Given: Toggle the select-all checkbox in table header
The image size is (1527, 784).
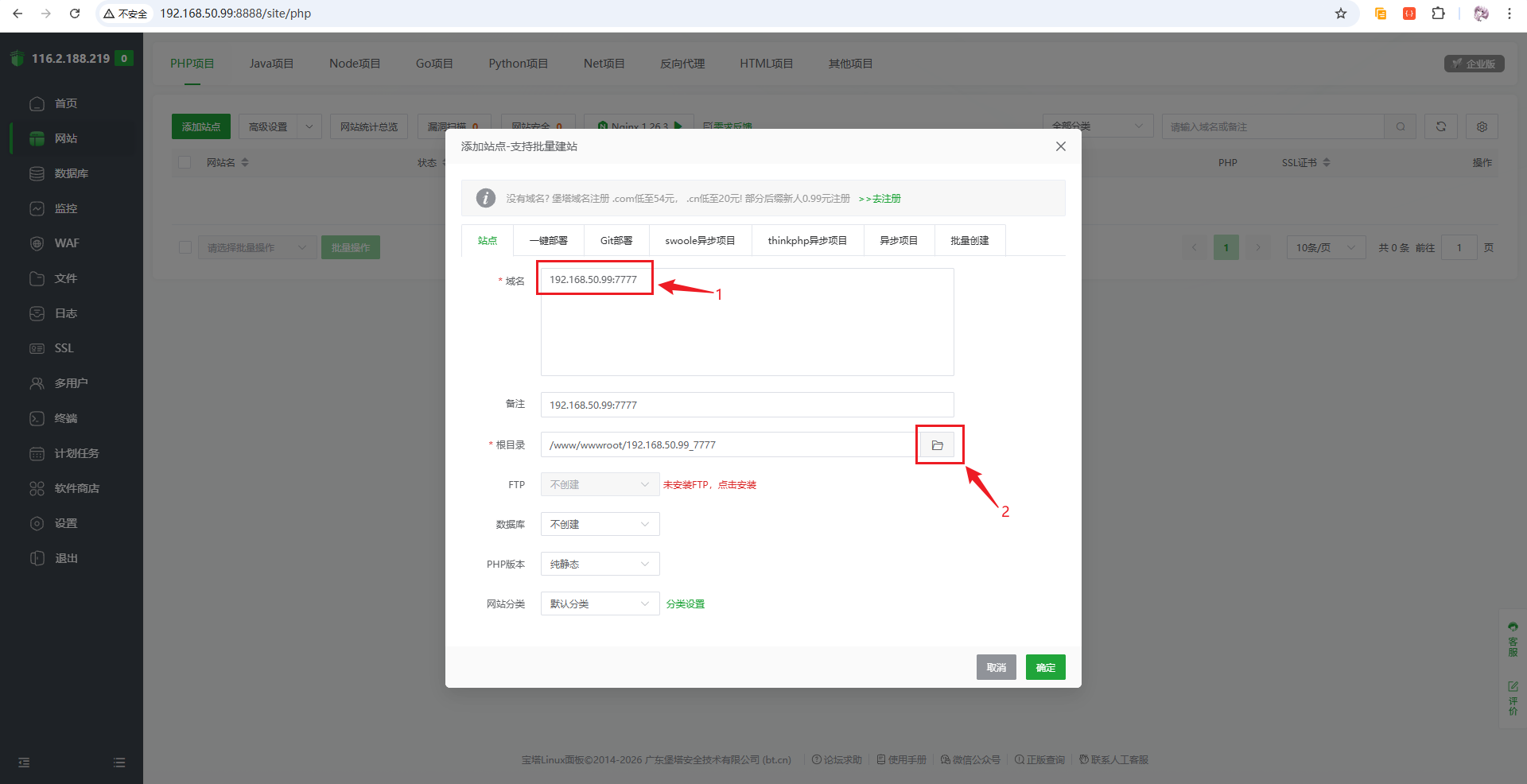Looking at the screenshot, I should [185, 162].
